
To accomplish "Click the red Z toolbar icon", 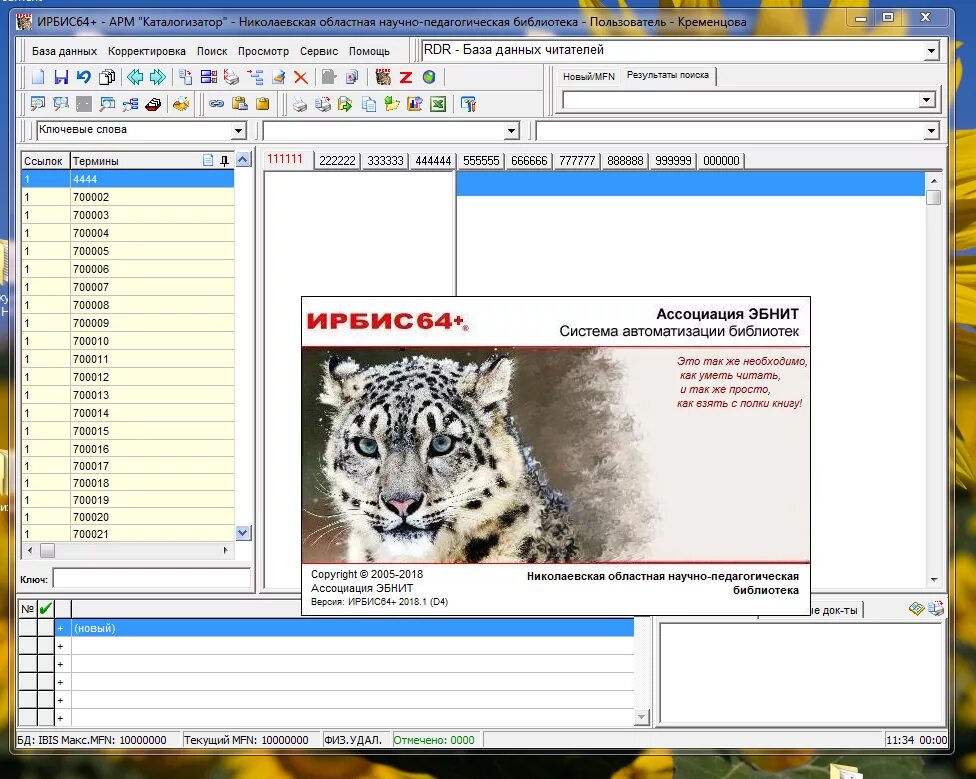I will pos(406,77).
